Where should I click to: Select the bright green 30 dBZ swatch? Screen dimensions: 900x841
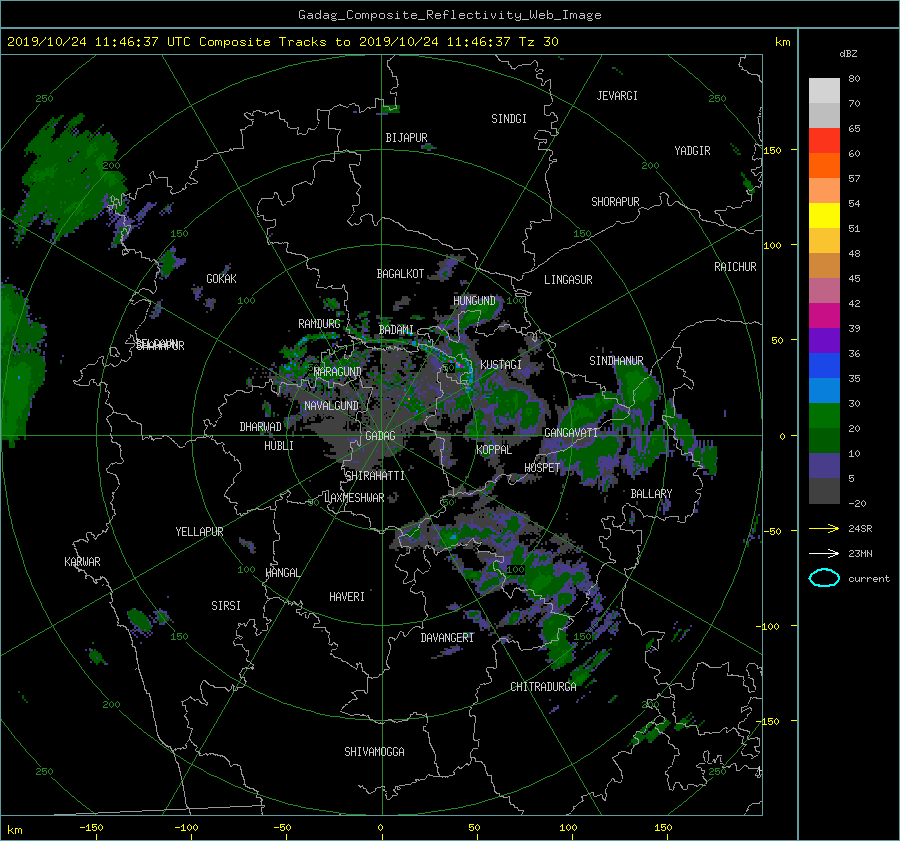tap(824, 415)
